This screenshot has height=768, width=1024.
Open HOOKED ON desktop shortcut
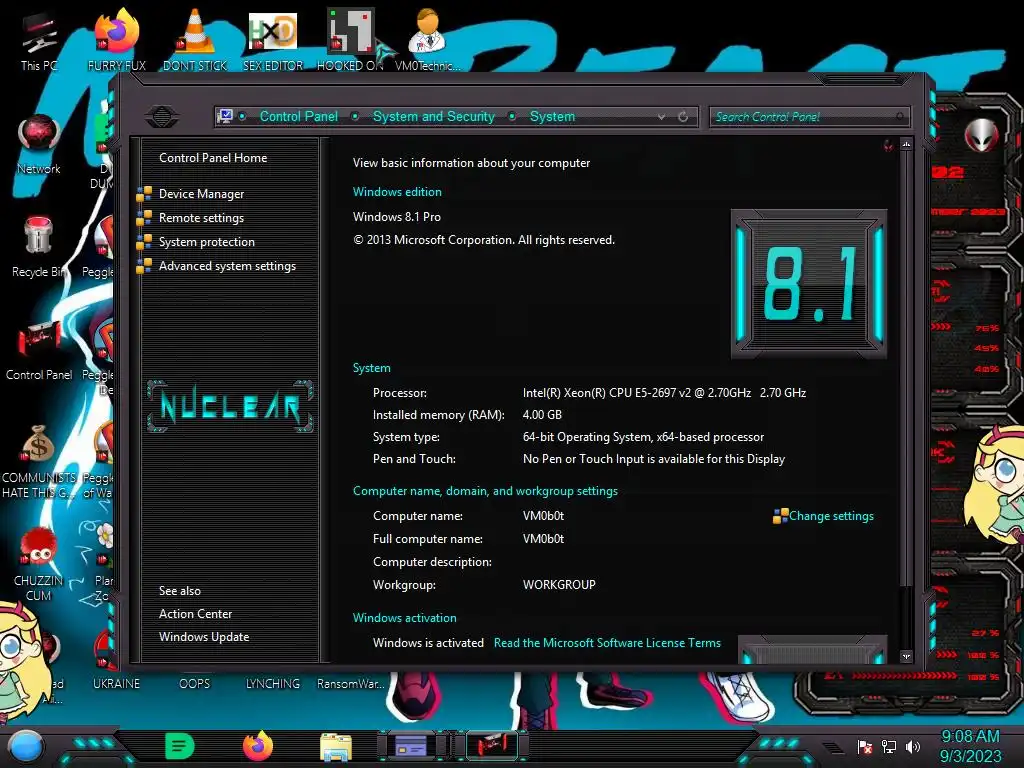tap(350, 41)
